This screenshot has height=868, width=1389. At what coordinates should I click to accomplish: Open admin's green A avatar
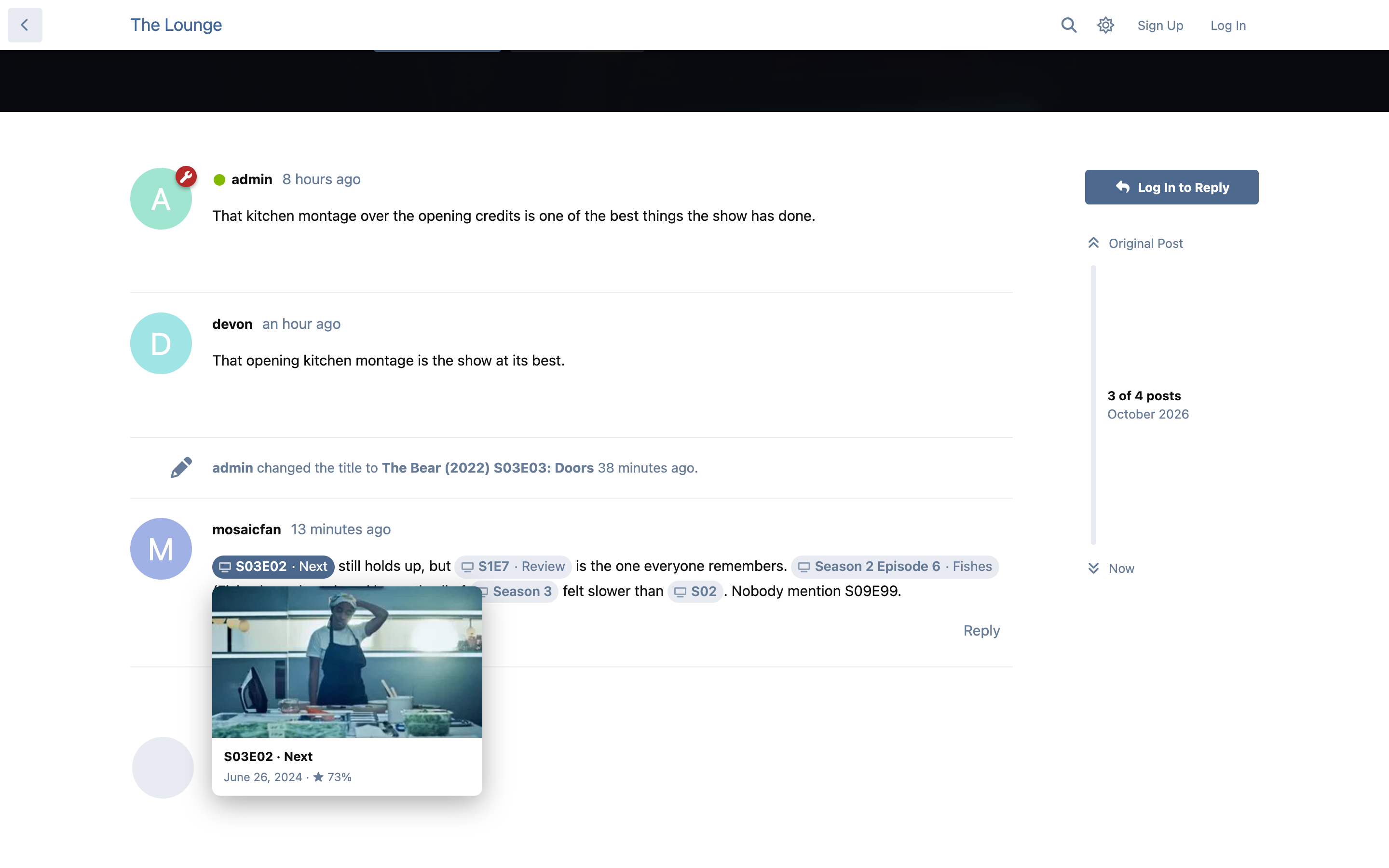point(161,199)
